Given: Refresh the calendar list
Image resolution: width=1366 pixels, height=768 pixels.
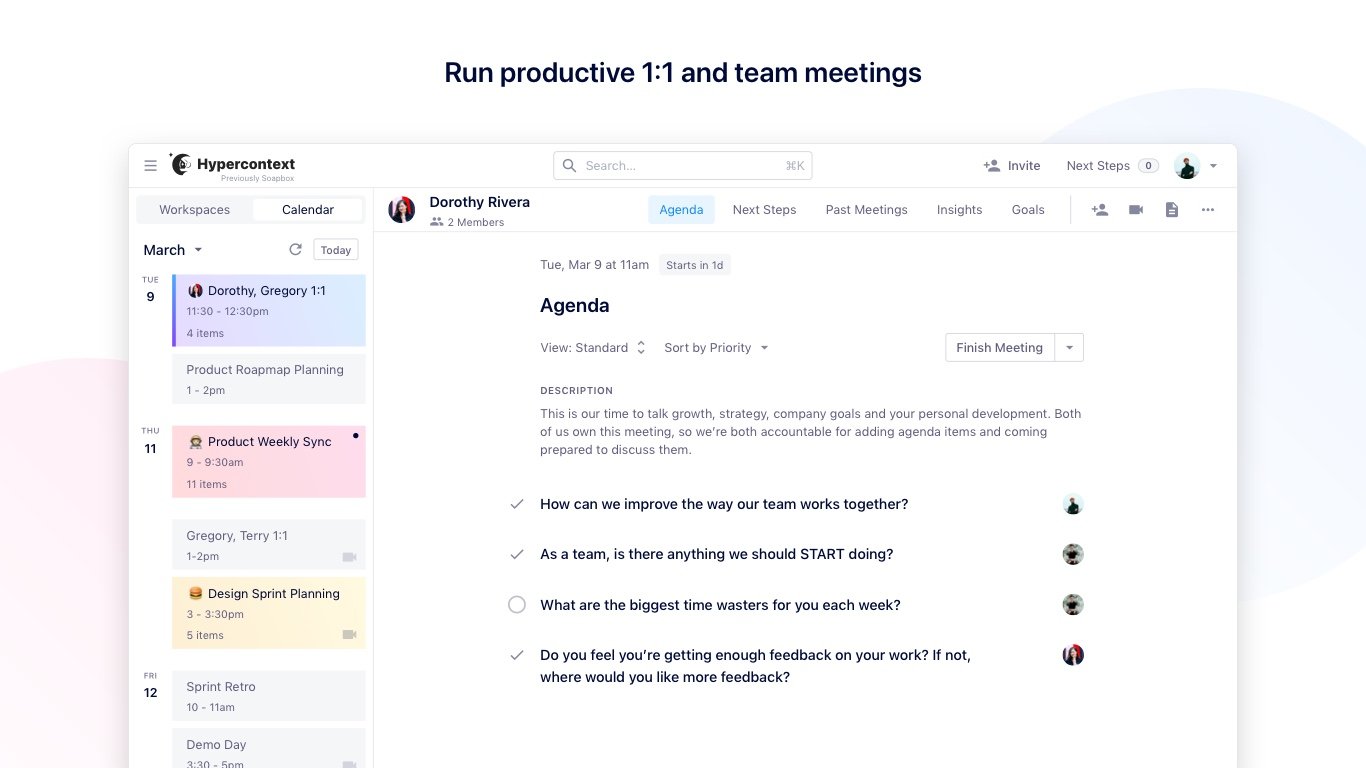Looking at the screenshot, I should [295, 250].
